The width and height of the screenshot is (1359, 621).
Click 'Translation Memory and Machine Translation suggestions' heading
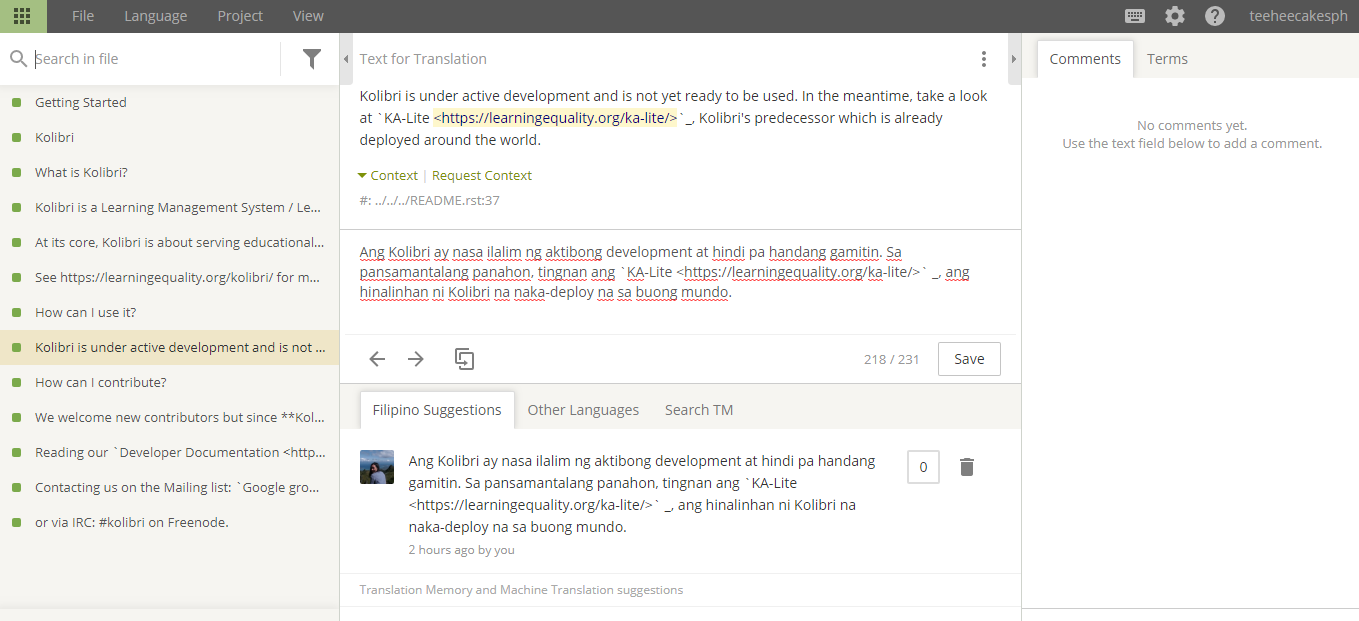tap(521, 590)
